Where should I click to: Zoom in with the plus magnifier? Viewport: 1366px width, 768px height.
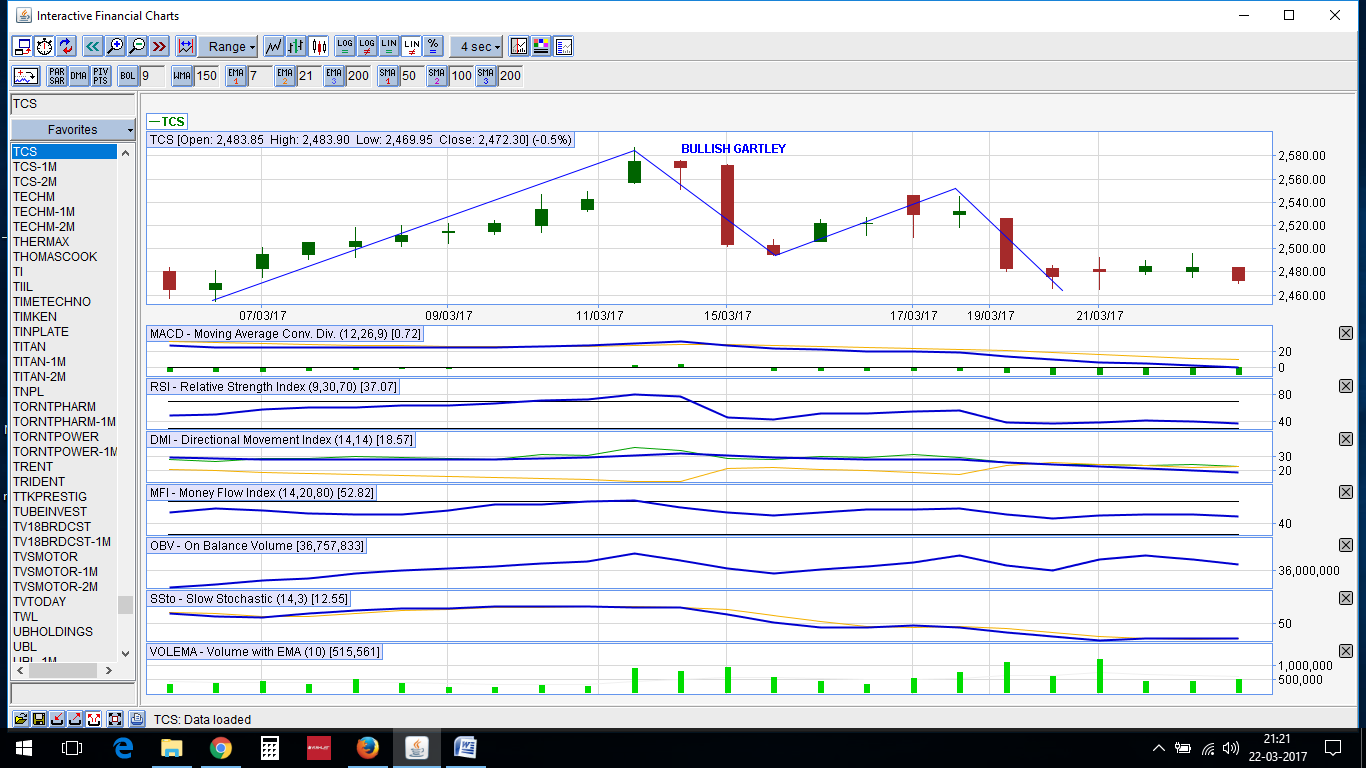click(115, 46)
